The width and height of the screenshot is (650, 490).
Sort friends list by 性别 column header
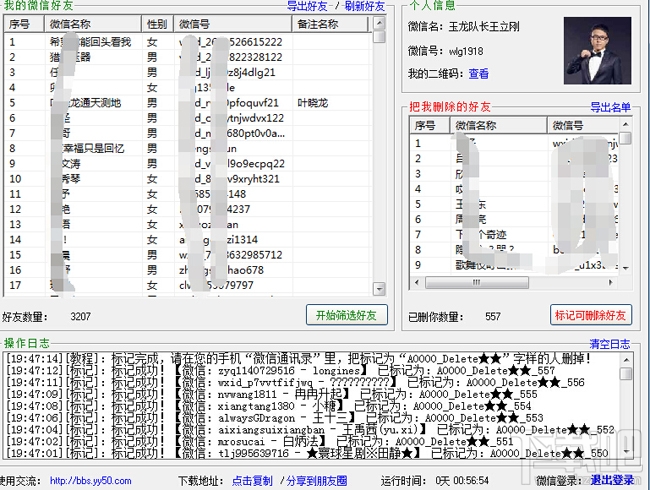(158, 24)
